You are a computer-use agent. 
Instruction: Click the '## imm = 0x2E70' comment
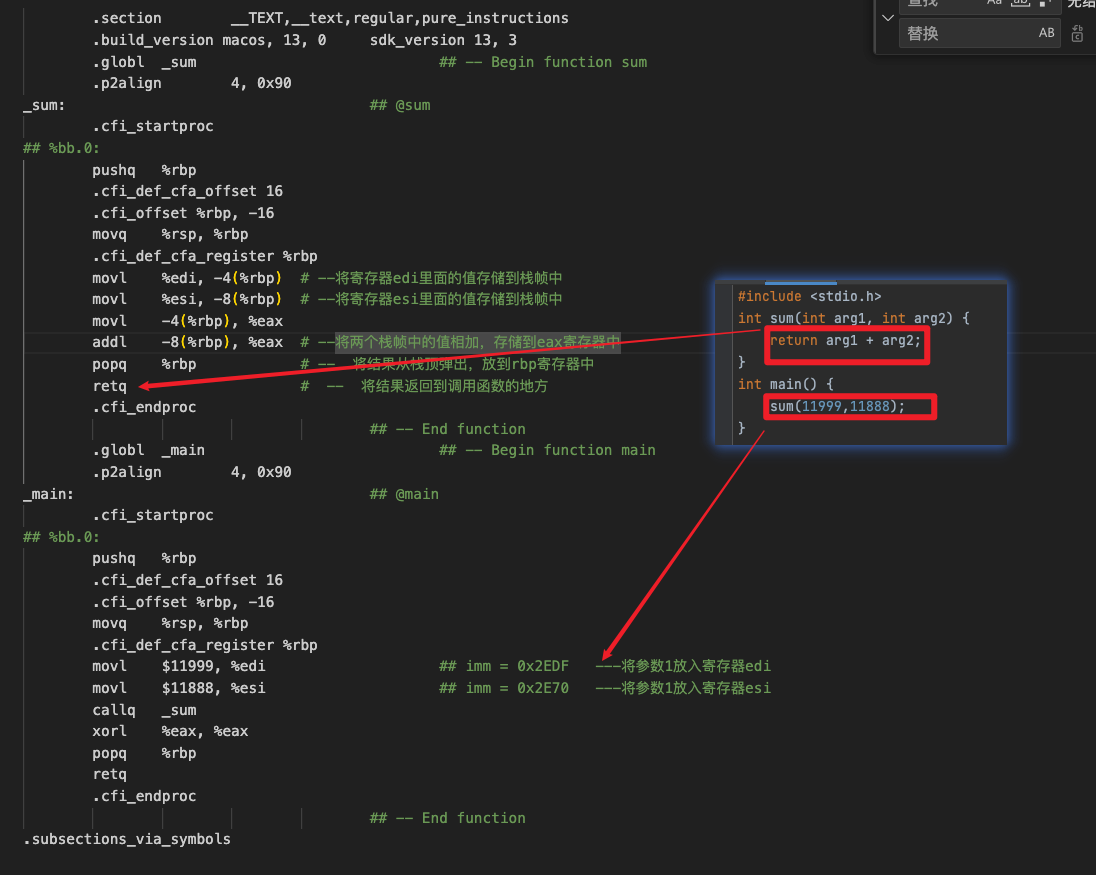point(504,688)
